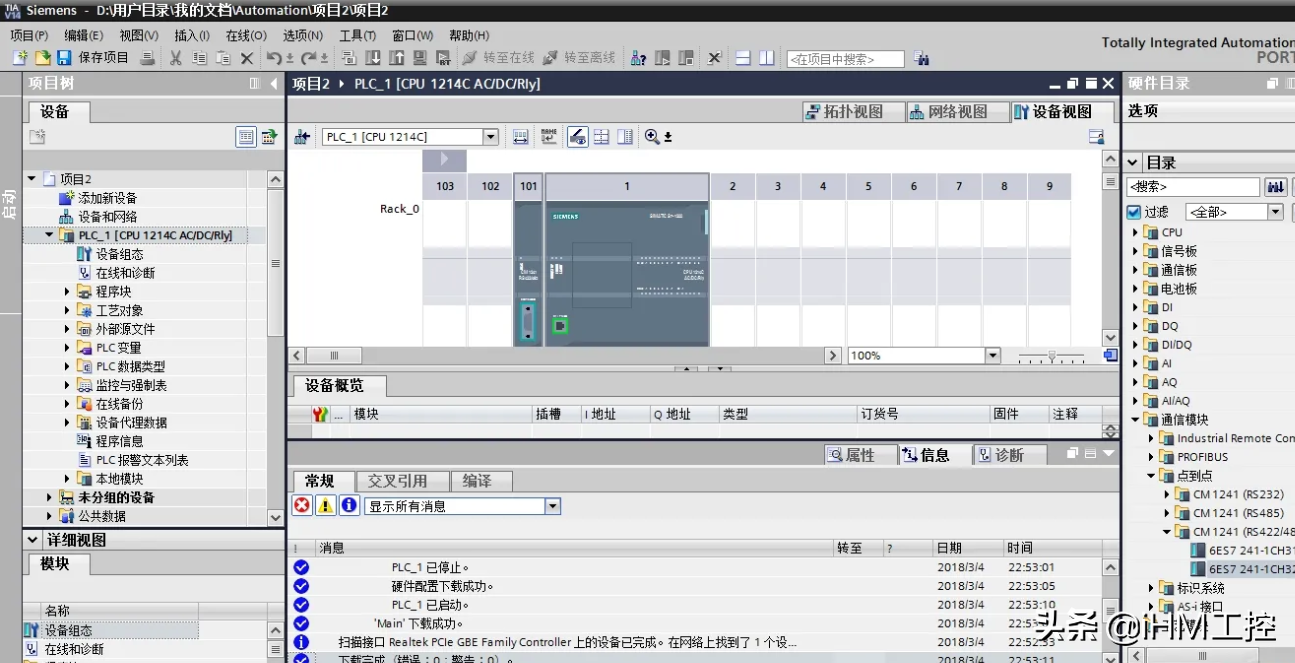
Task: Open the 设备概览 tab
Action: tap(335, 386)
